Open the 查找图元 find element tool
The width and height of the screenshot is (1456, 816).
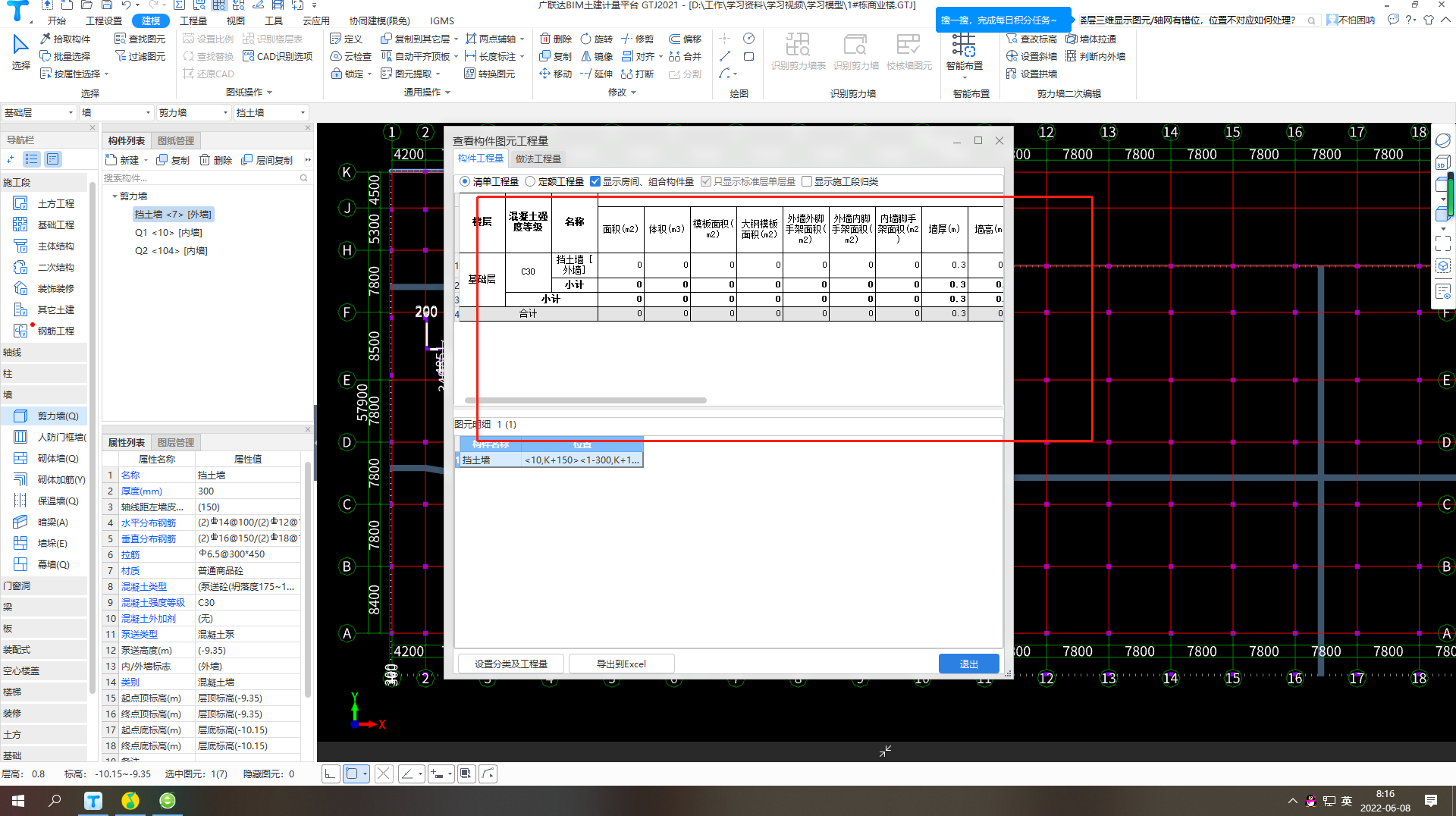click(140, 39)
